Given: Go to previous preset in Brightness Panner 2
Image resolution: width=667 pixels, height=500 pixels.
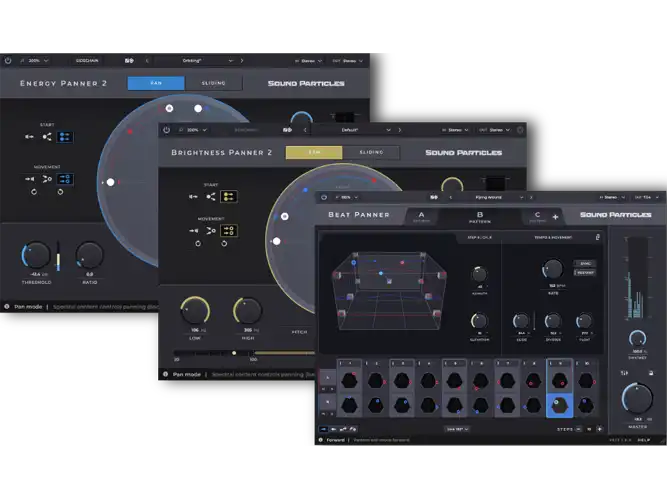Looking at the screenshot, I should pos(305,130).
